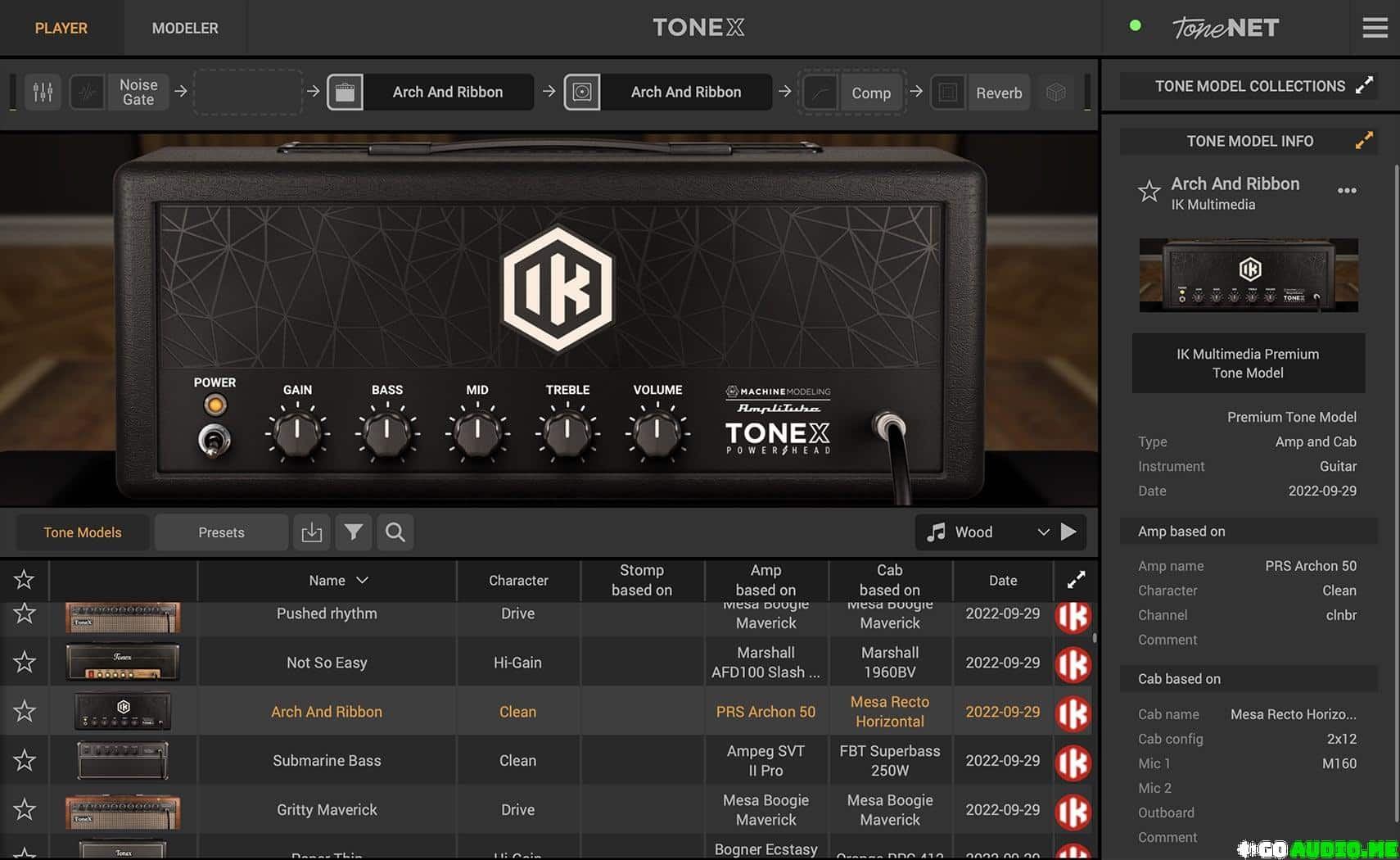This screenshot has height=860, width=1400.
Task: Open the three-dot options for Arch And Ribbon
Action: 1347,191
